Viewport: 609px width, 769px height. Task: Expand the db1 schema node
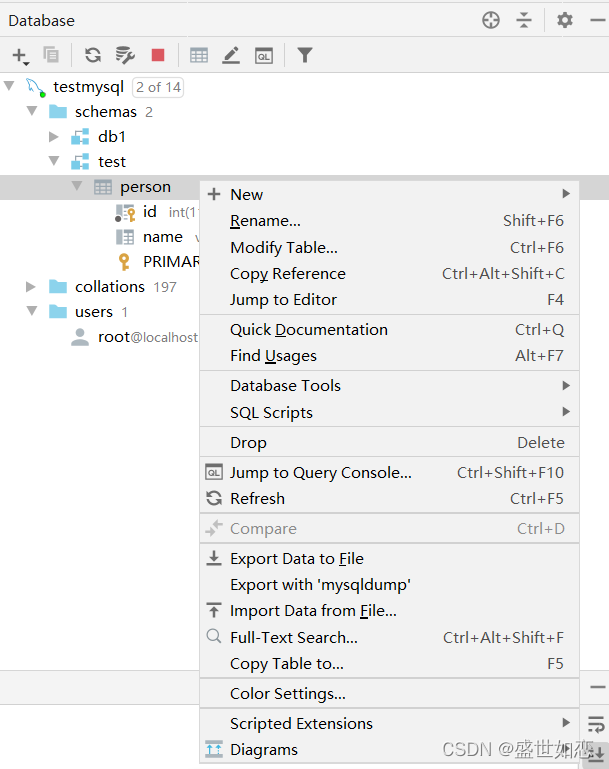tap(53, 137)
